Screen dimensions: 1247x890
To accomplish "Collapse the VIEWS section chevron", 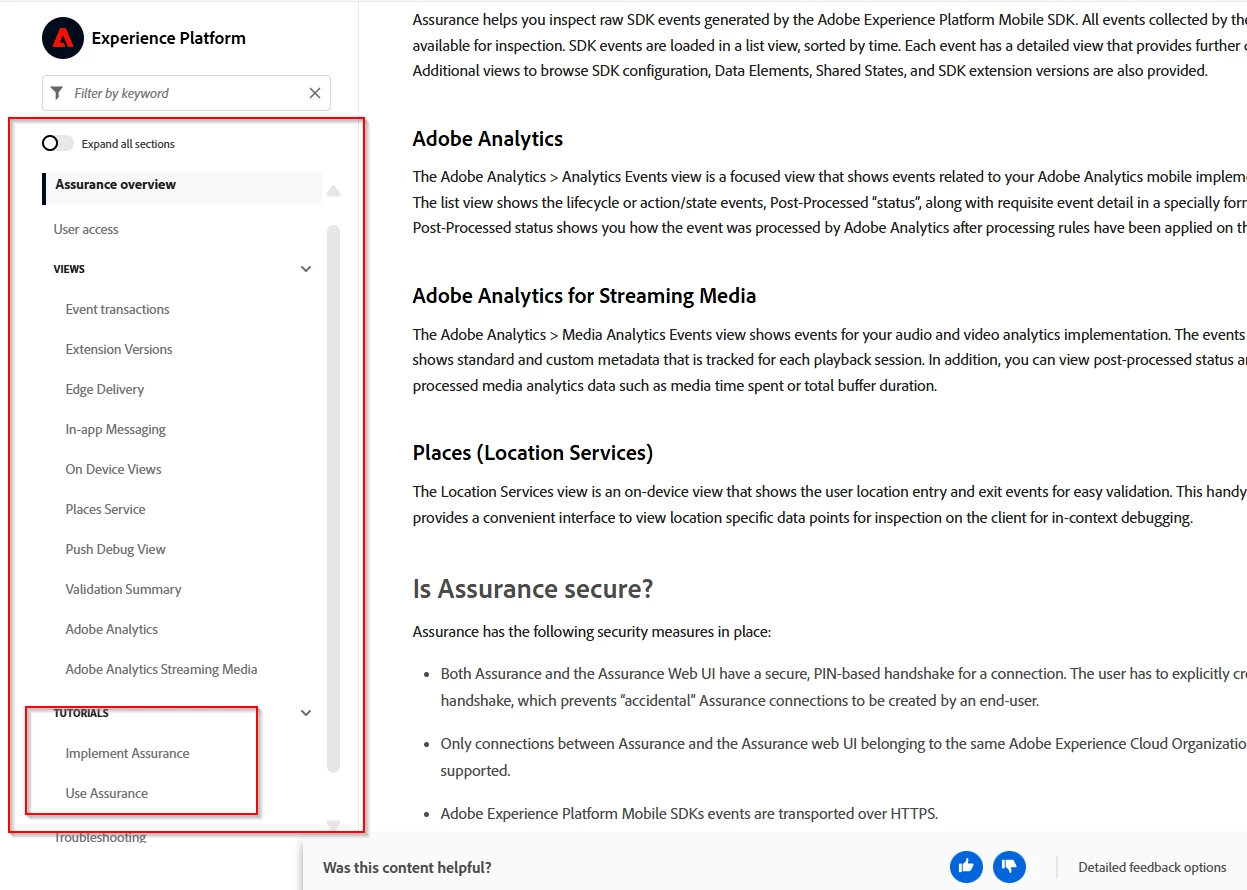I will pyautogui.click(x=306, y=269).
